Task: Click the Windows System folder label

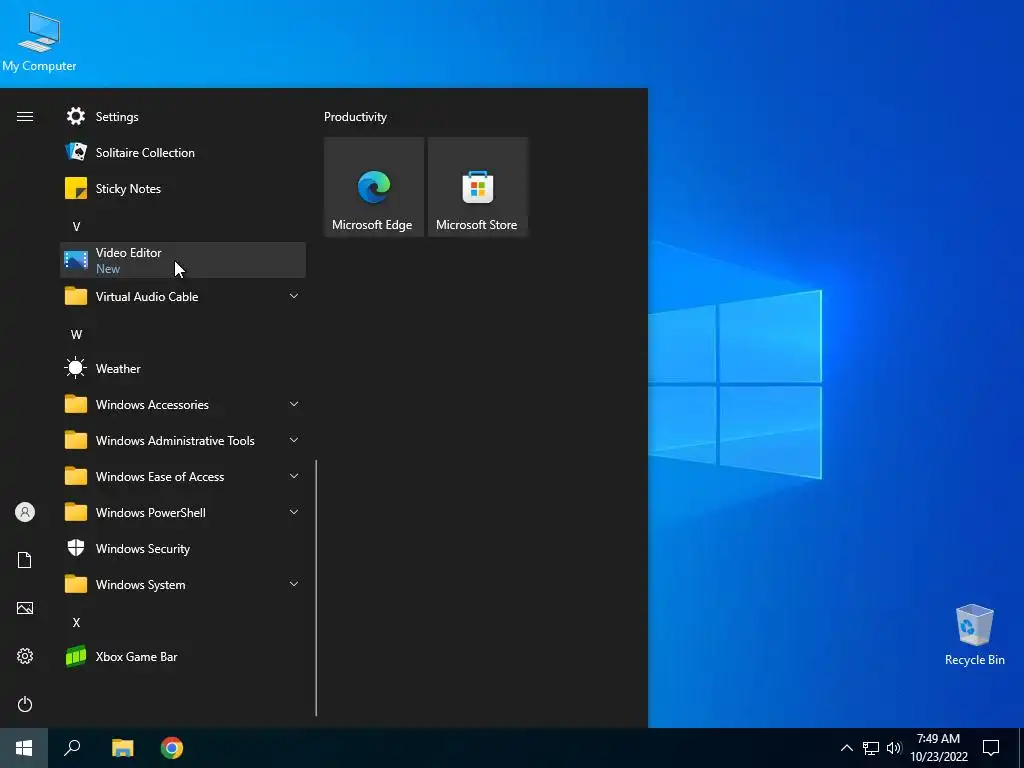Action: [140, 584]
